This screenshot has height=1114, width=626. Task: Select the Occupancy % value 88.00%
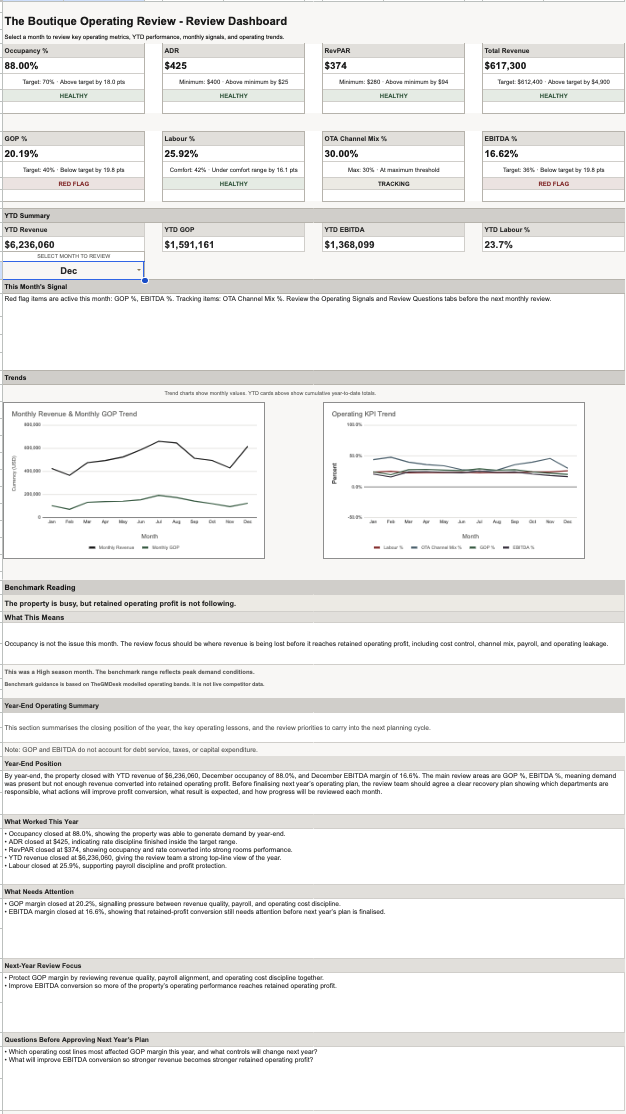tap(74, 66)
